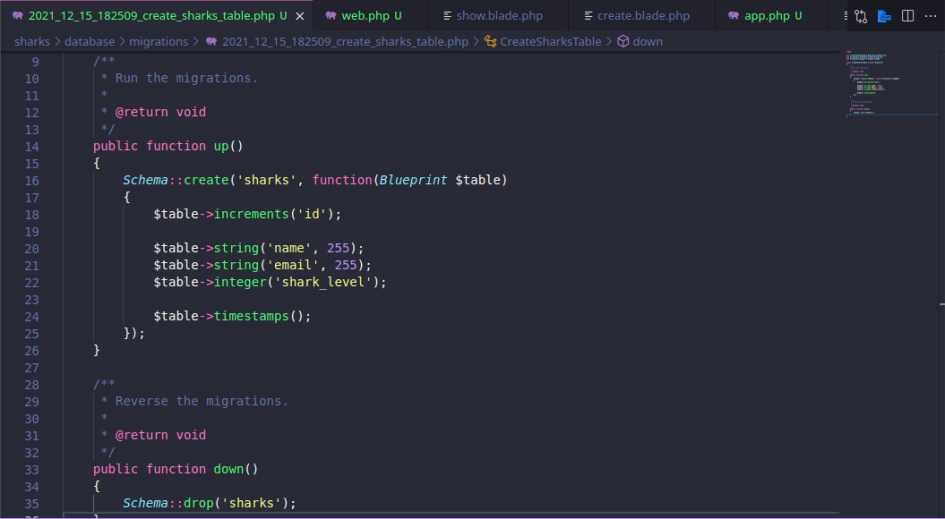Screen dimensions: 945x519
Task: Click the 'Schema::create' call on line 16
Action: click(175, 180)
